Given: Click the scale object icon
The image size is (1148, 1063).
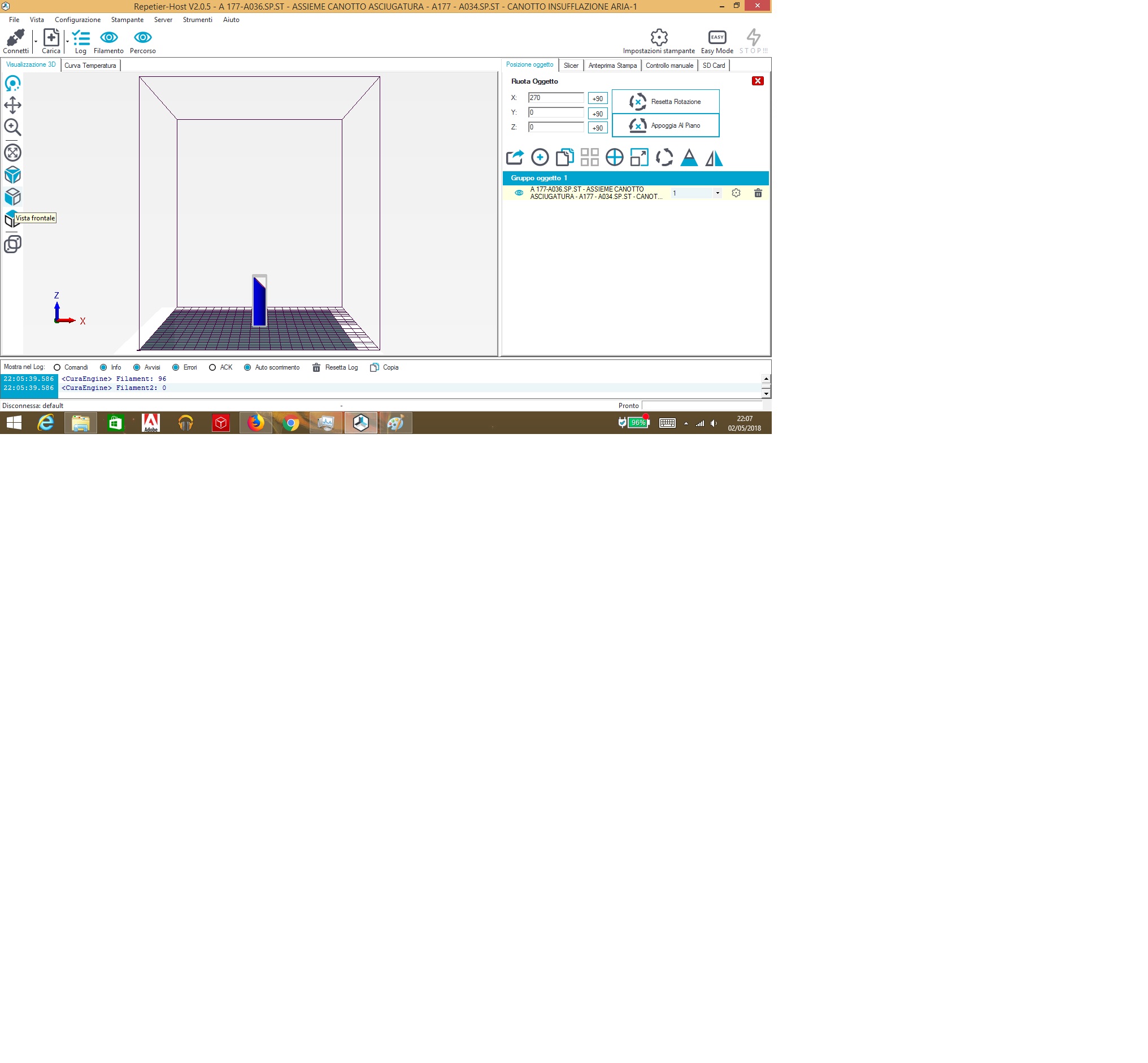Looking at the screenshot, I should coord(639,157).
